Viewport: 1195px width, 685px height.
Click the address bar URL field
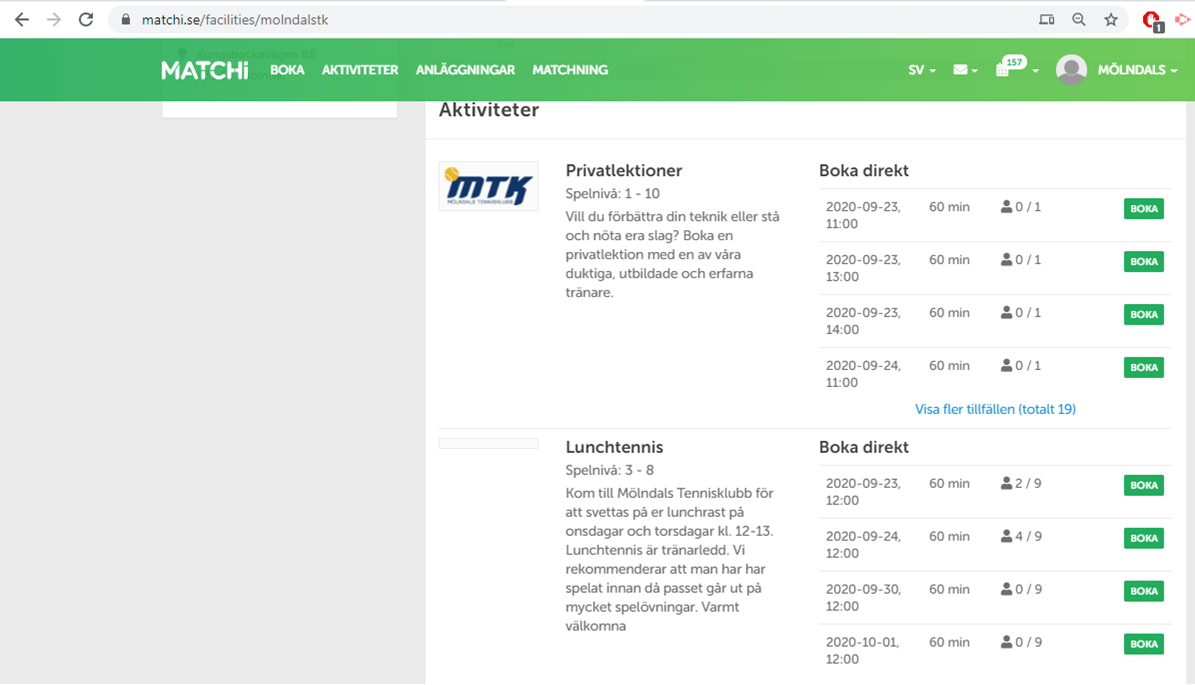click(500, 19)
